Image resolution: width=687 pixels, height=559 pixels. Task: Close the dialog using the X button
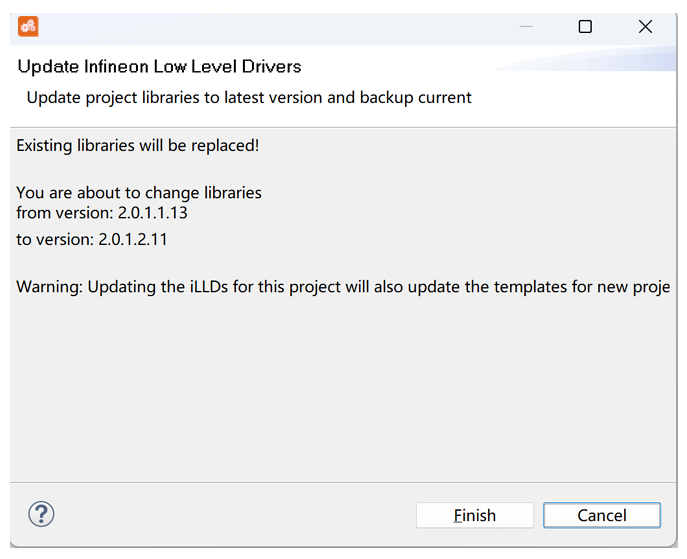tap(645, 27)
